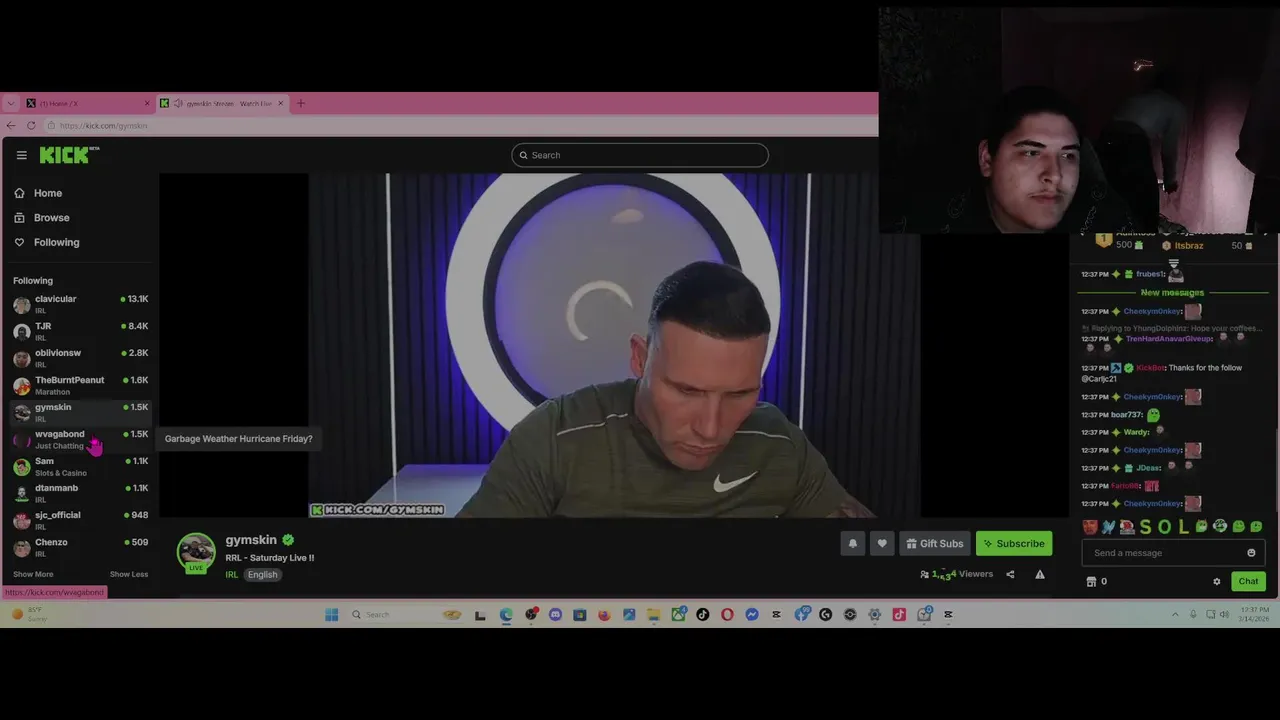1280x720 pixels.
Task: Open sjc_official channel
Action: click(x=80, y=519)
